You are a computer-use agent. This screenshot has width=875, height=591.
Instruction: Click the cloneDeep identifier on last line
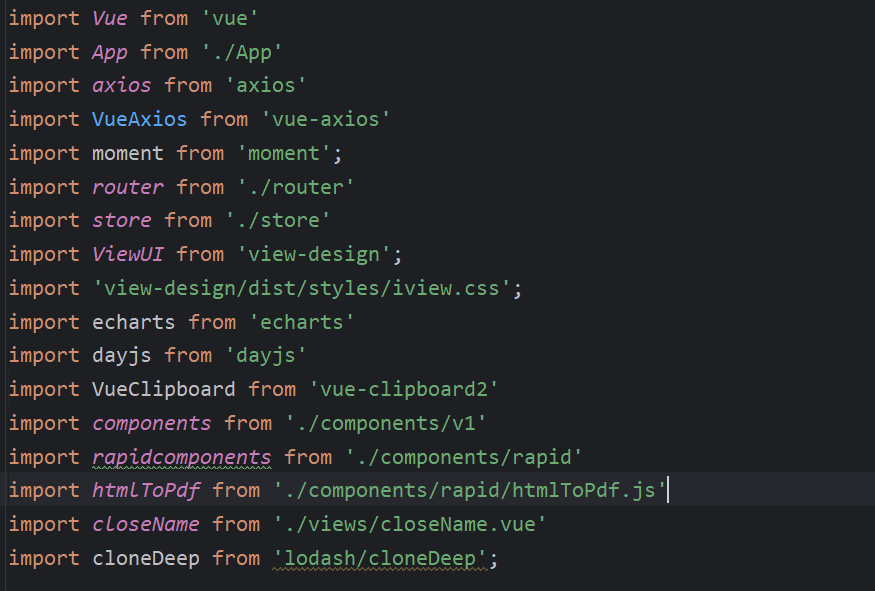(146, 559)
